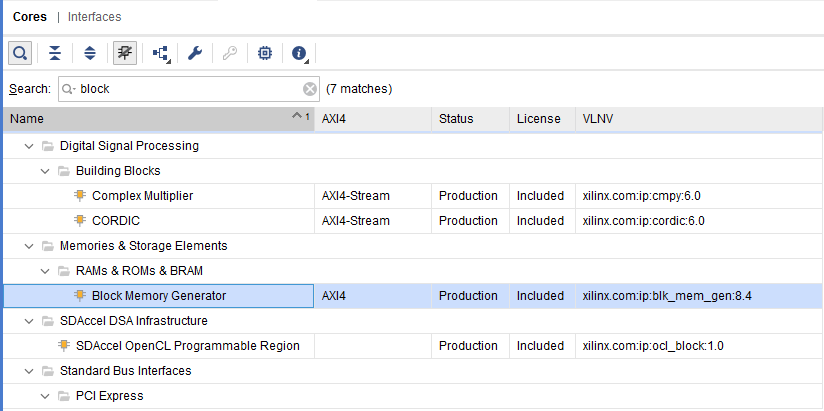Select the Complex Multiplier IP core

[142, 196]
